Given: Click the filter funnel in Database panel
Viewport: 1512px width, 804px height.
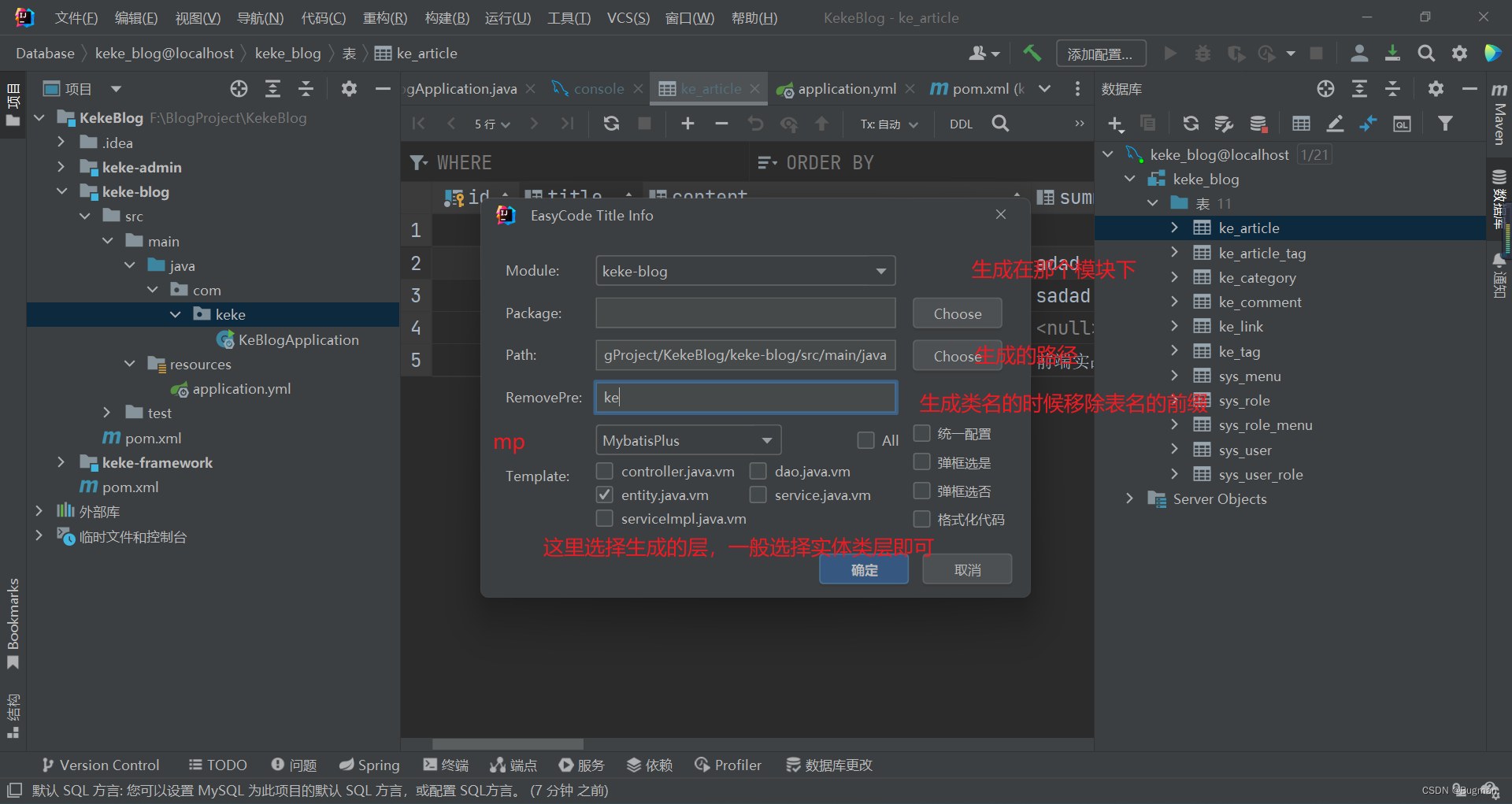Looking at the screenshot, I should [x=1445, y=124].
